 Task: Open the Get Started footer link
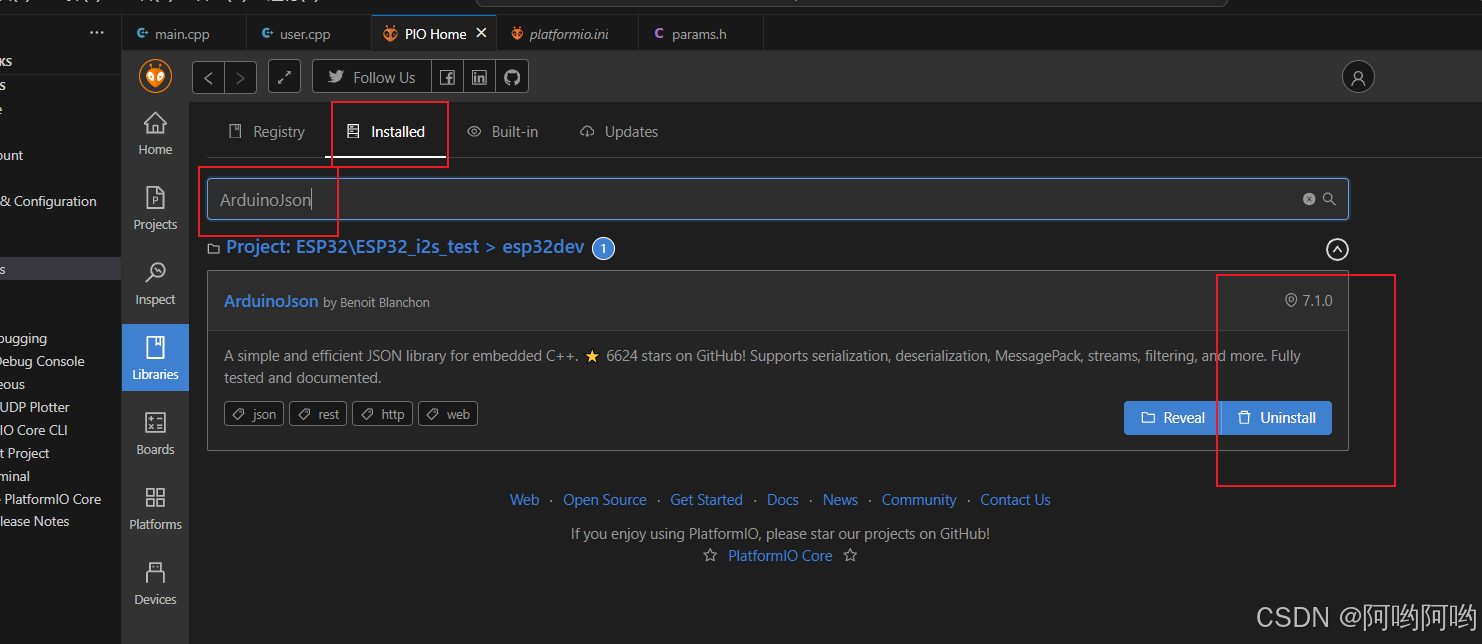tap(706, 500)
